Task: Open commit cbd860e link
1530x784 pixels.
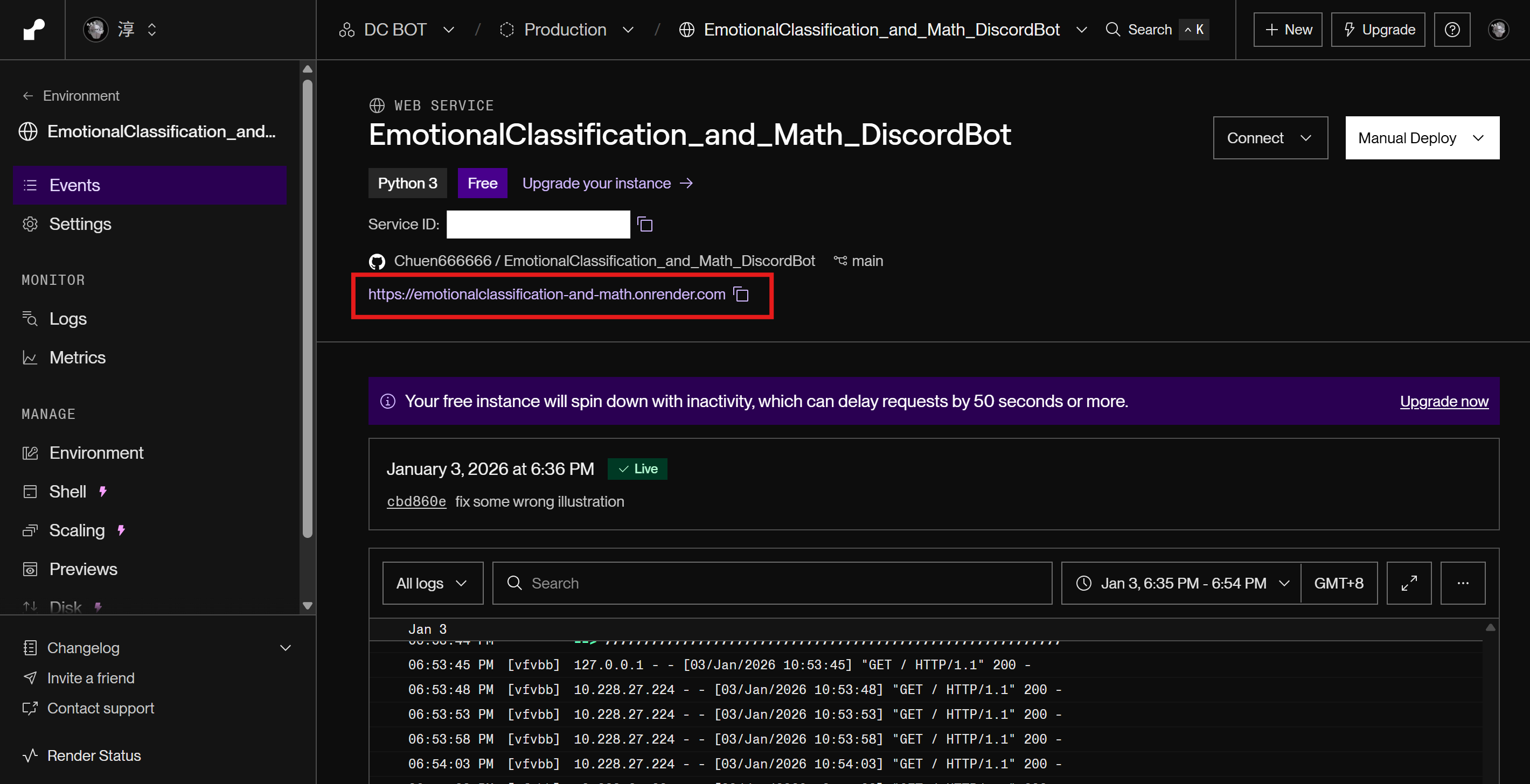Action: click(x=416, y=501)
